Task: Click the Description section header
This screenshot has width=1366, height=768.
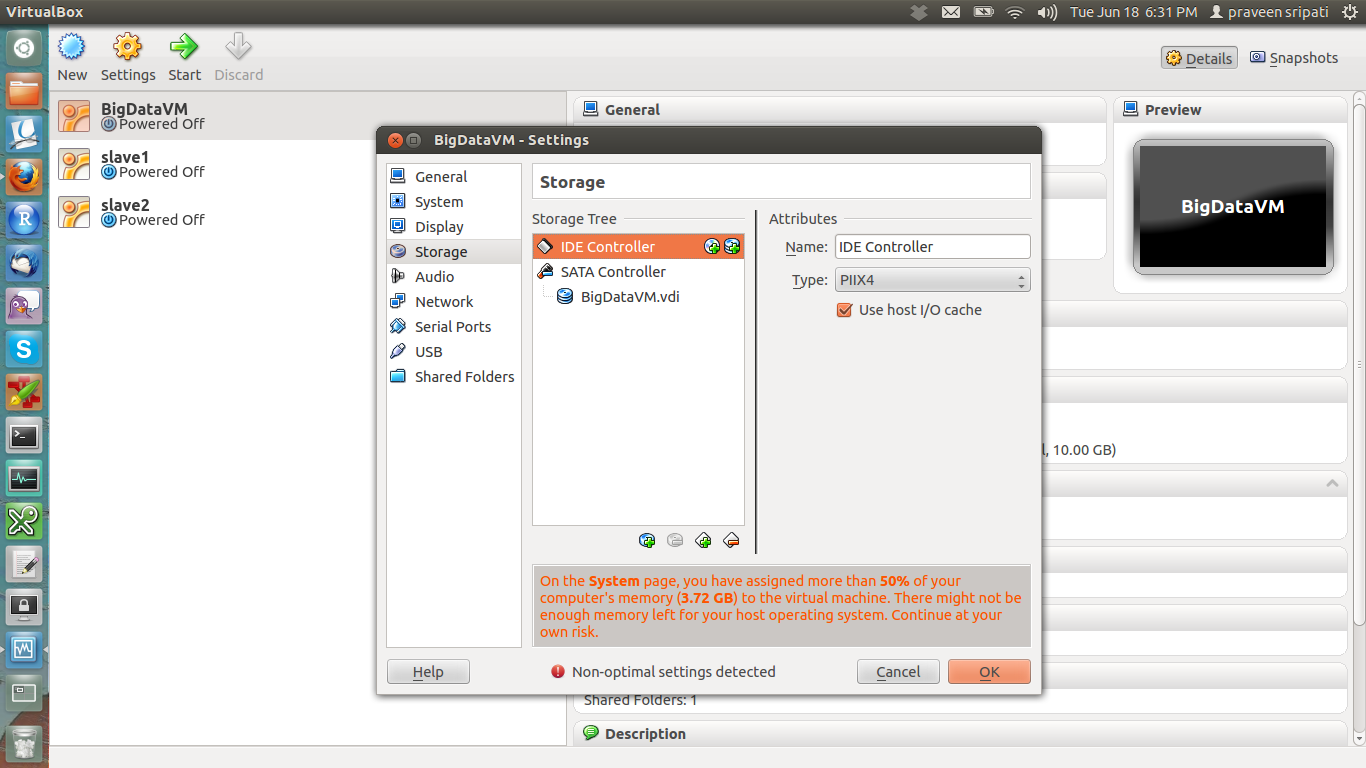Action: pos(960,734)
